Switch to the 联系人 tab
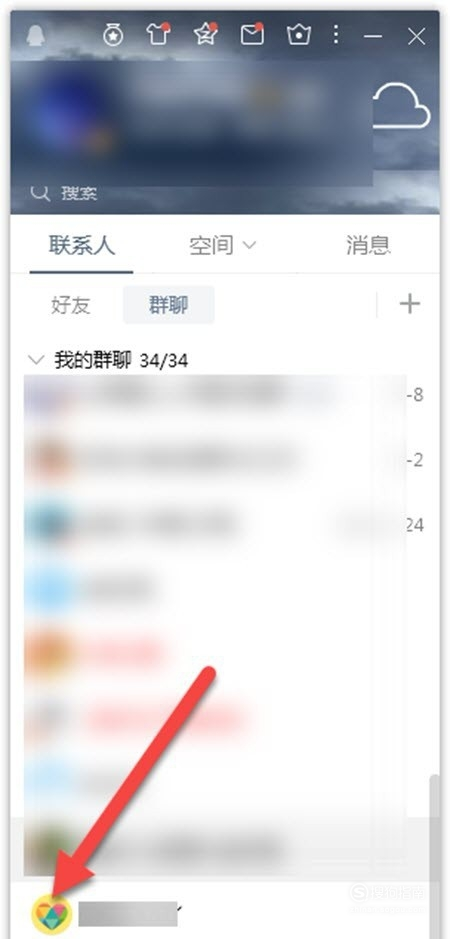 [x=81, y=246]
